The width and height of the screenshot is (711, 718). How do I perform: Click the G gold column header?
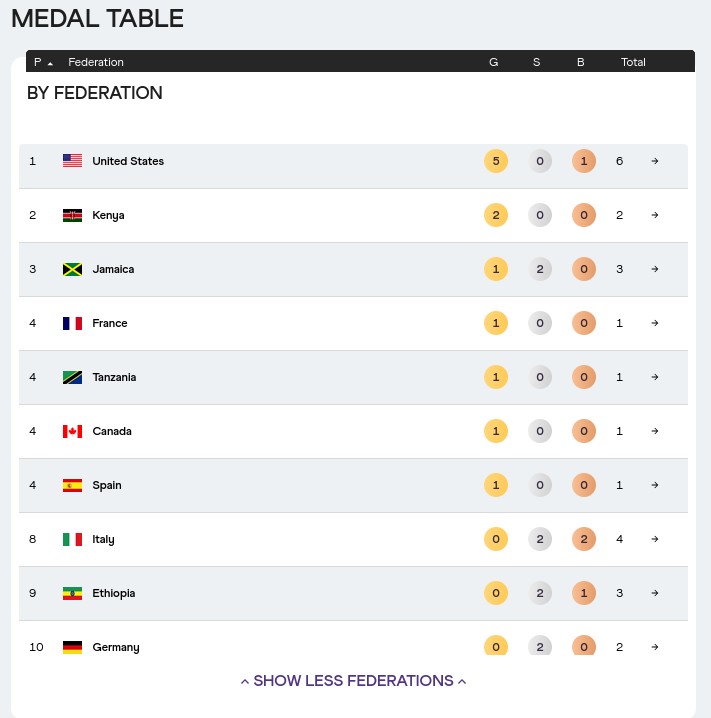494,62
